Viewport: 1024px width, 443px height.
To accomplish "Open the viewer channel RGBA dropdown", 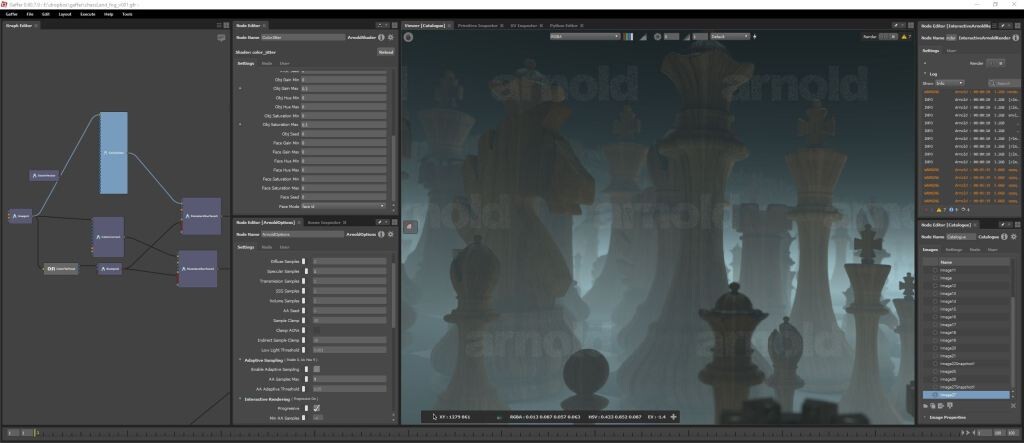I will [x=584, y=37].
